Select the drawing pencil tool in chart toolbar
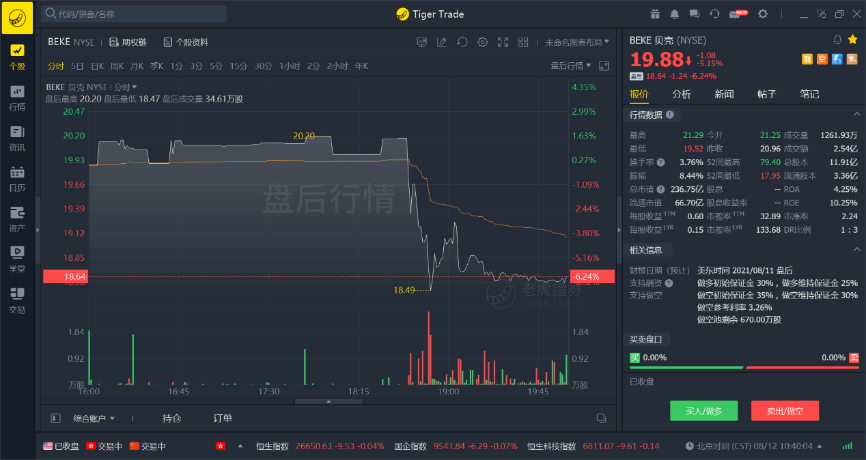This screenshot has width=866, height=460. click(441, 42)
